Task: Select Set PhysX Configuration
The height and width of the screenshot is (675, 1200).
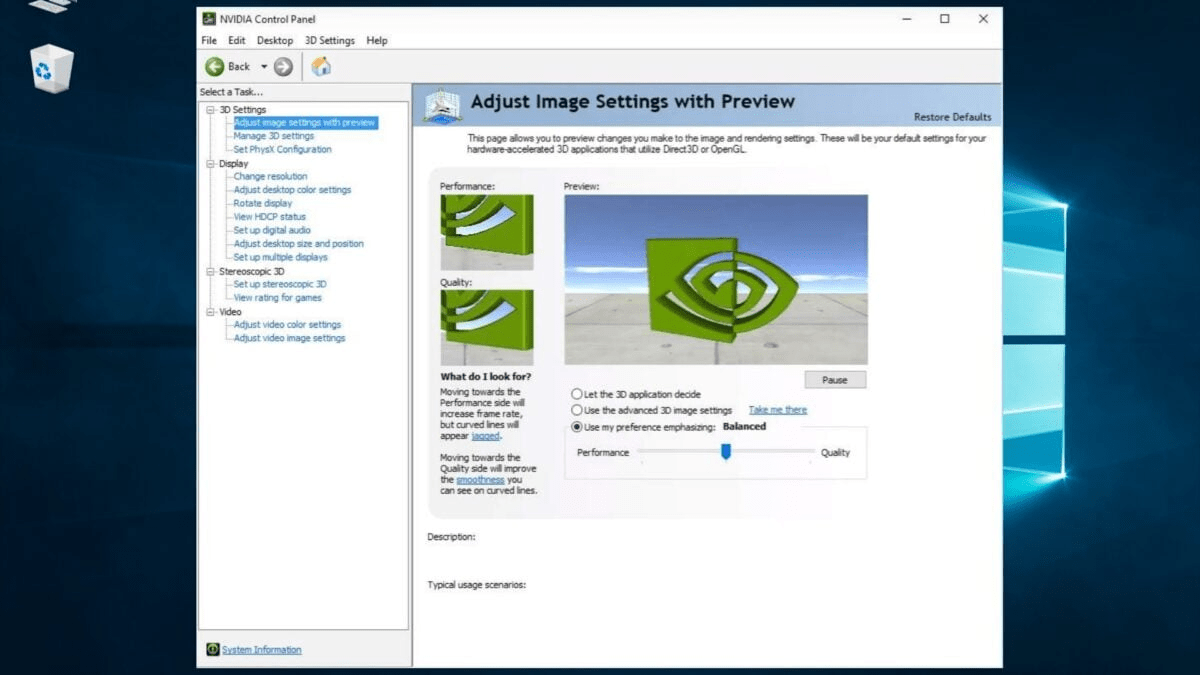Action: pyautogui.click(x=283, y=149)
